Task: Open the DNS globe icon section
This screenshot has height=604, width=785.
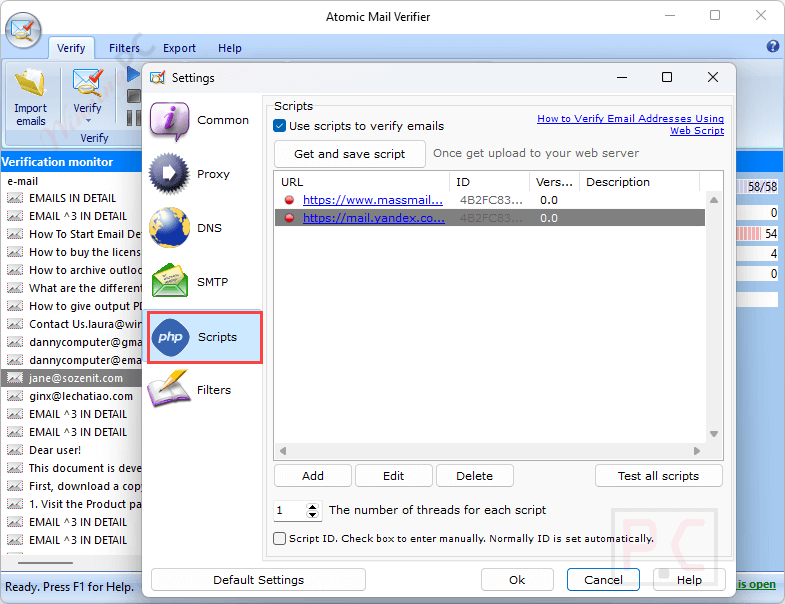Action: (170, 228)
